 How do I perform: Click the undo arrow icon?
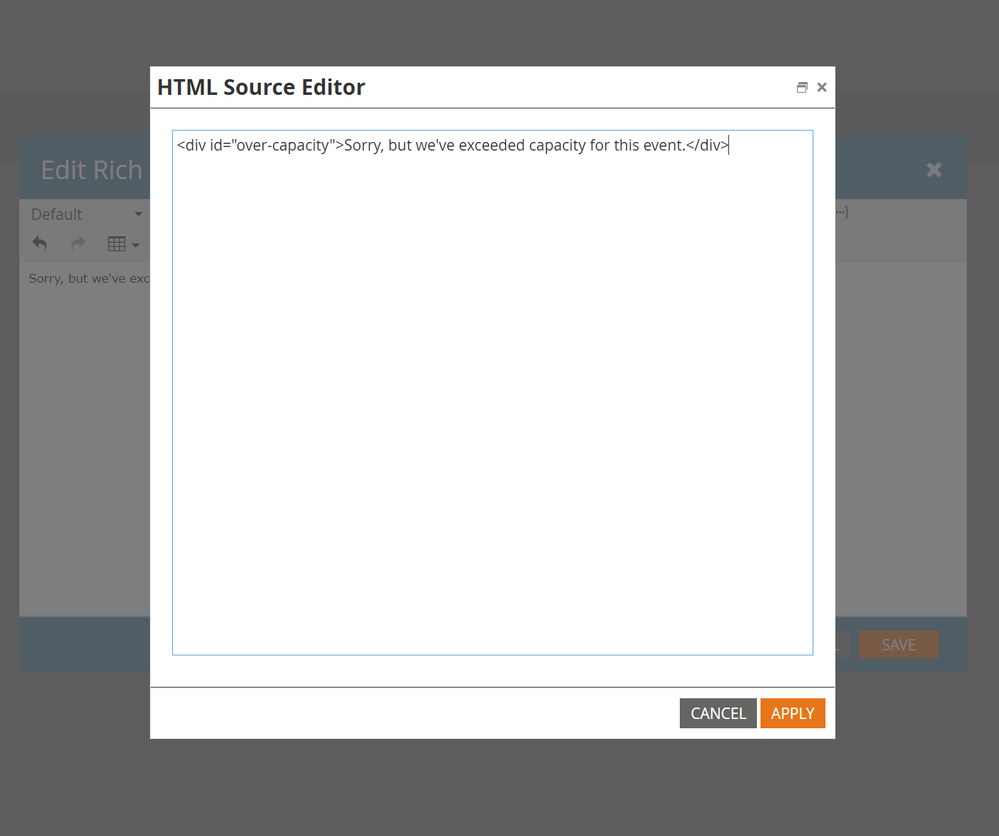coord(40,244)
